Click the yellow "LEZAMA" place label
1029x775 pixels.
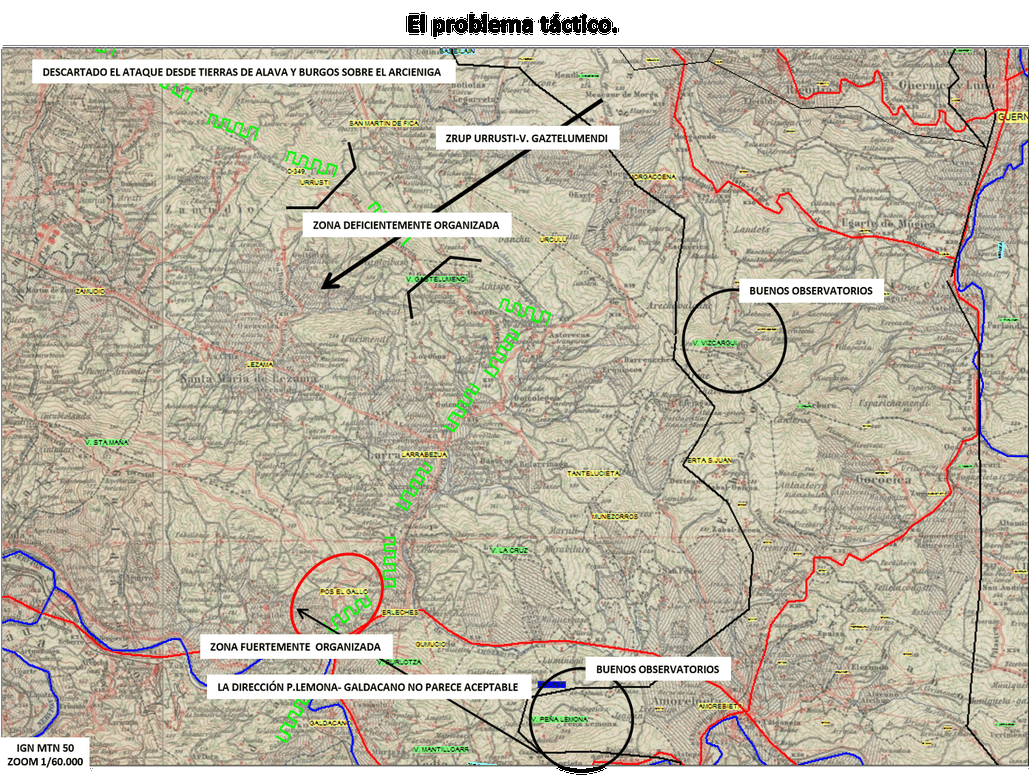pos(260,364)
